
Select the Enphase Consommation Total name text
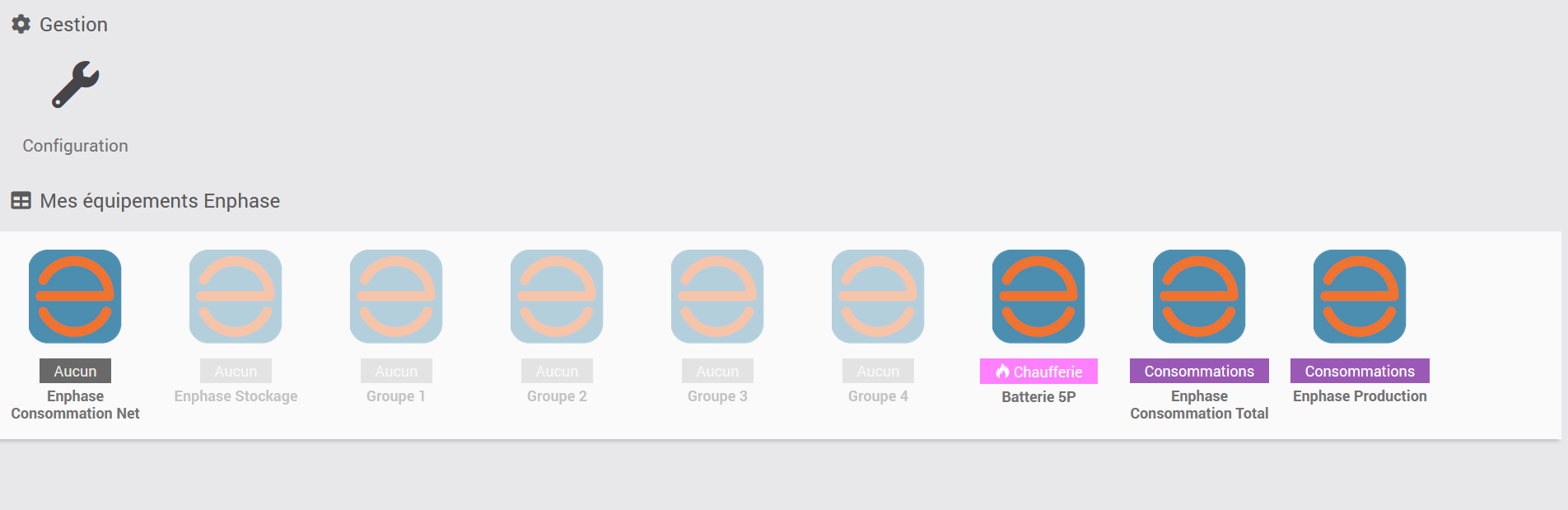(x=1199, y=405)
